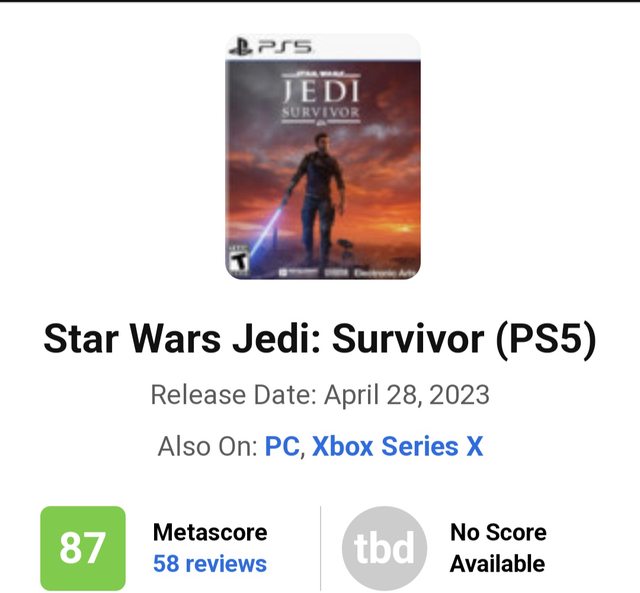Image resolution: width=640 pixels, height=593 pixels.
Task: Open the PC platform version link
Action: coord(282,446)
